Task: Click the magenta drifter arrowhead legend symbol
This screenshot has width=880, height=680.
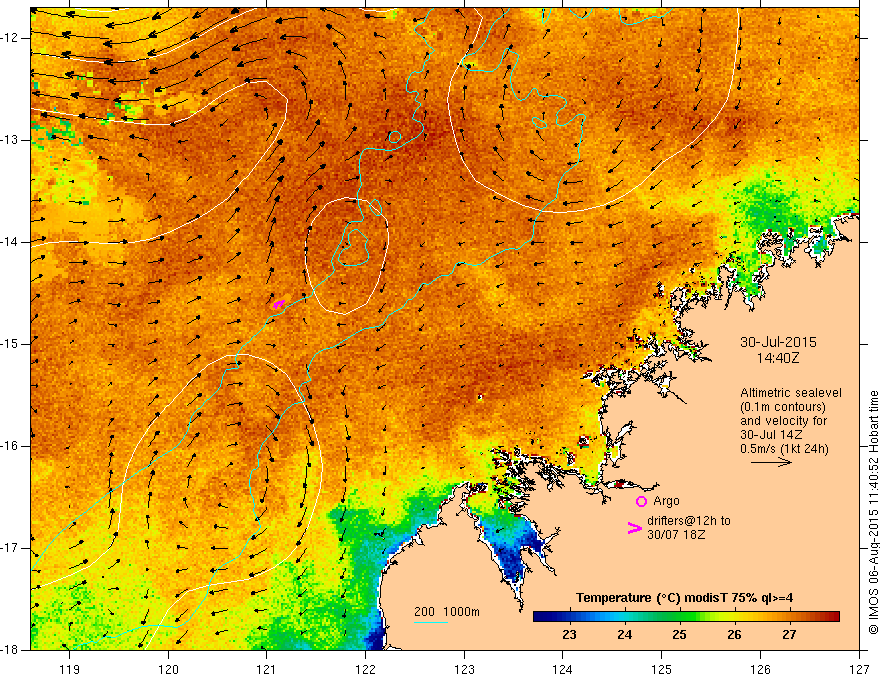Action: (634, 528)
